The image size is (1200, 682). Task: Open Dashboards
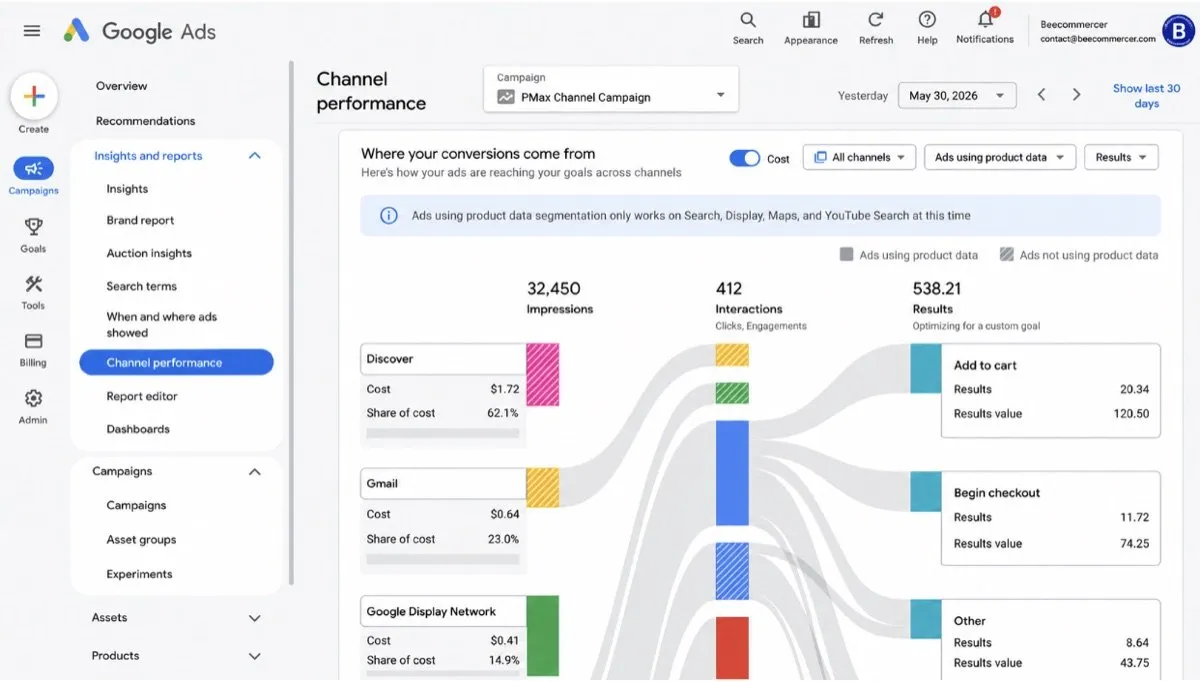138,430
